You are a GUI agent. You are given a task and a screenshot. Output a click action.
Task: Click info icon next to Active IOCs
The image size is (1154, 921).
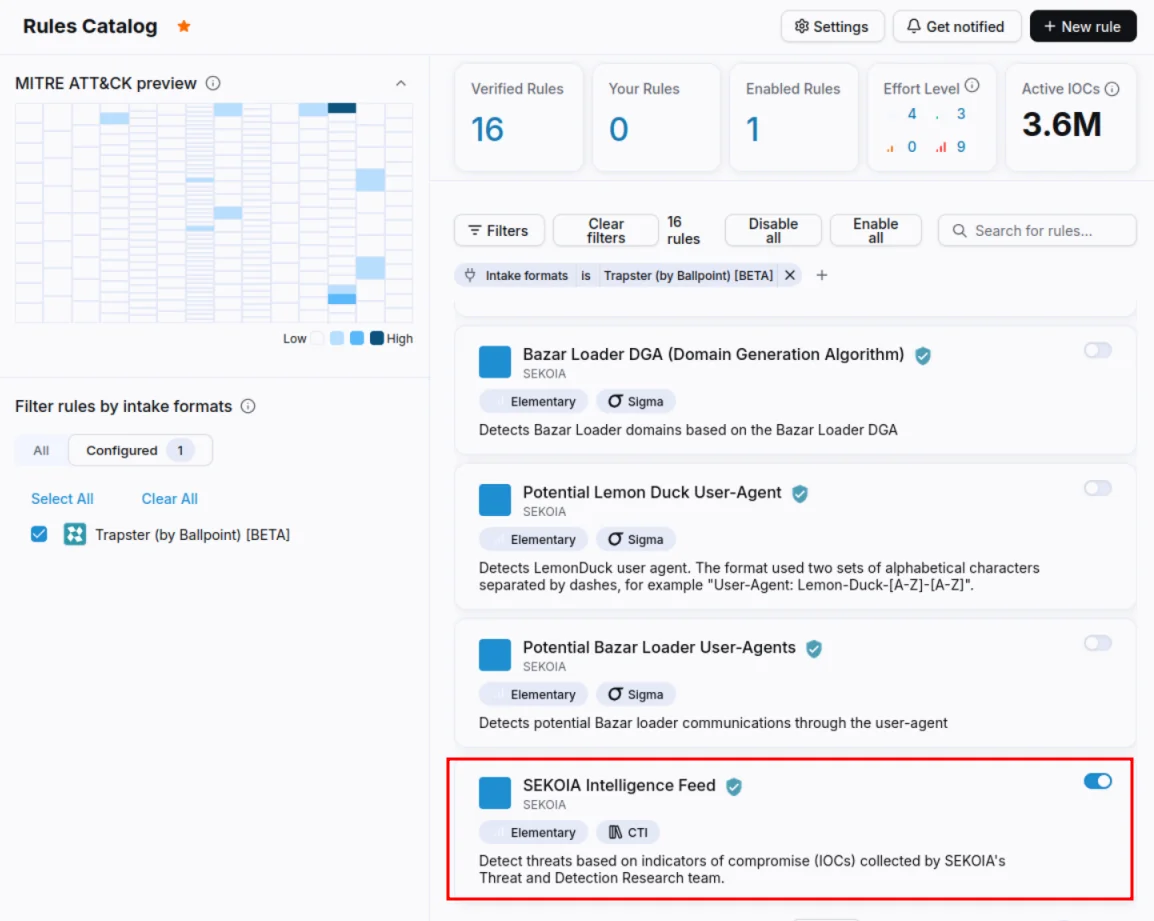pyautogui.click(x=1112, y=89)
